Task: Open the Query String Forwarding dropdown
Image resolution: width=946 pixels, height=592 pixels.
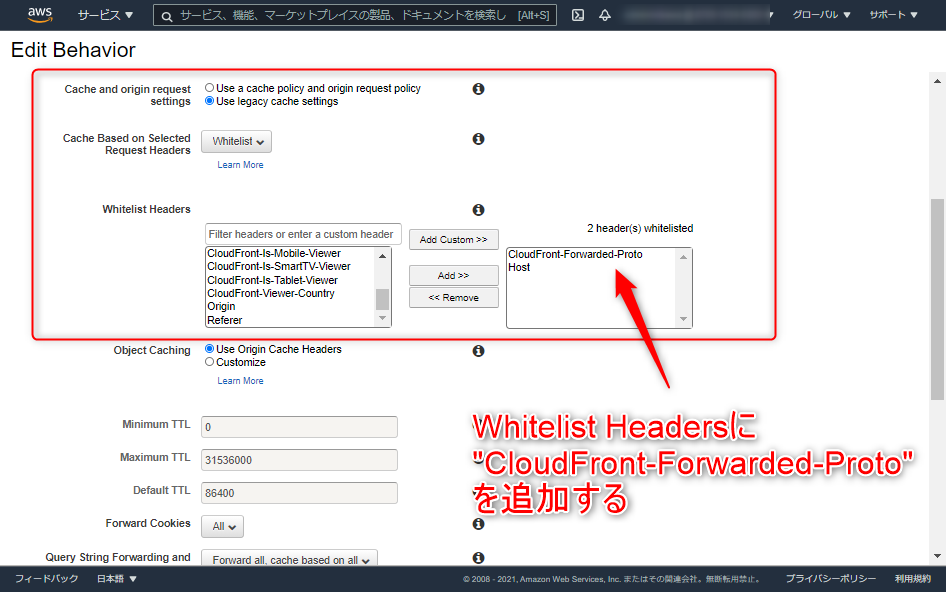Action: pos(289,559)
